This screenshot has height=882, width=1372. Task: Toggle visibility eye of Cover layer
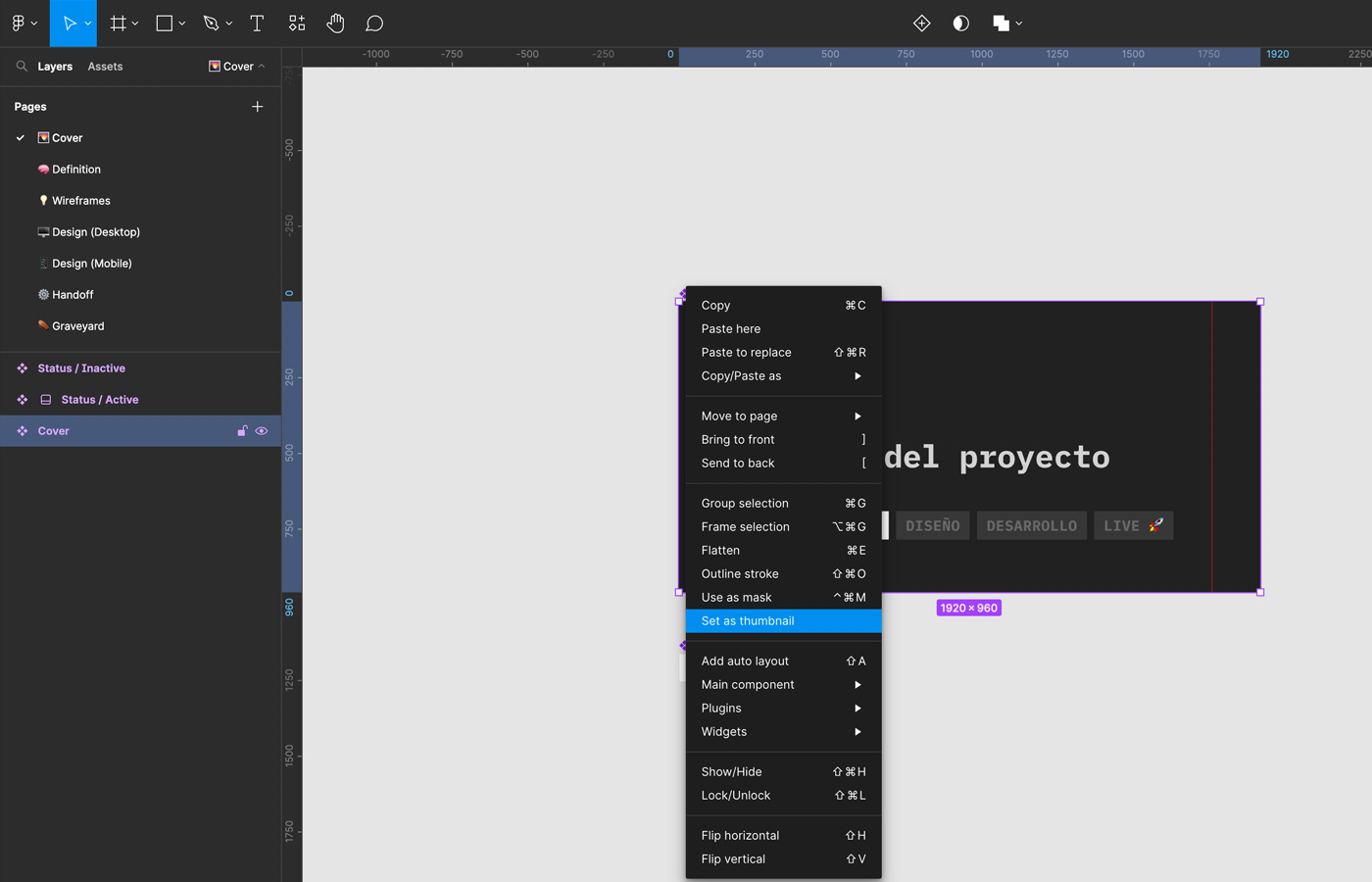click(262, 431)
